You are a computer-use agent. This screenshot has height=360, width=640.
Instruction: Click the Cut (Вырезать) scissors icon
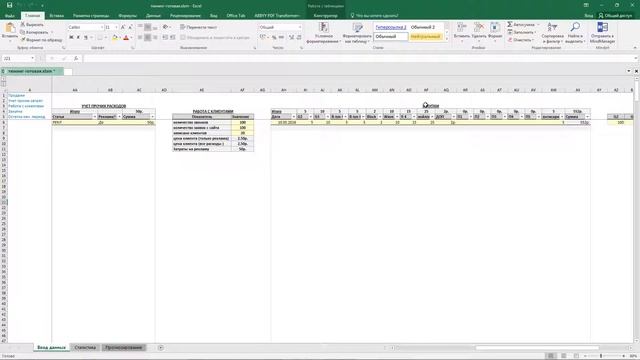(23, 24)
